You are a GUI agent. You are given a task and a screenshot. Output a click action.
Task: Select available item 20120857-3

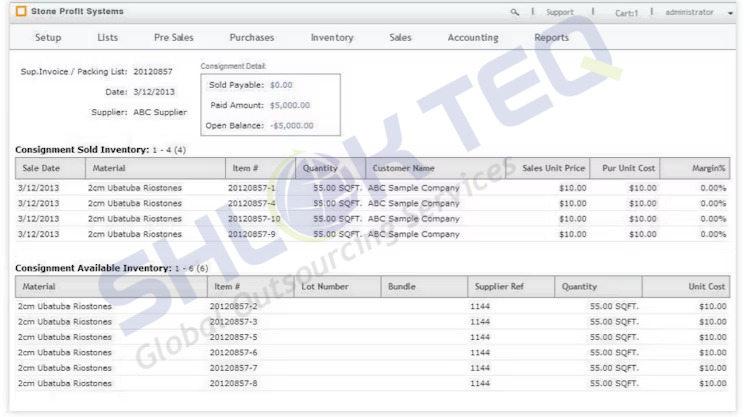click(x=233, y=322)
